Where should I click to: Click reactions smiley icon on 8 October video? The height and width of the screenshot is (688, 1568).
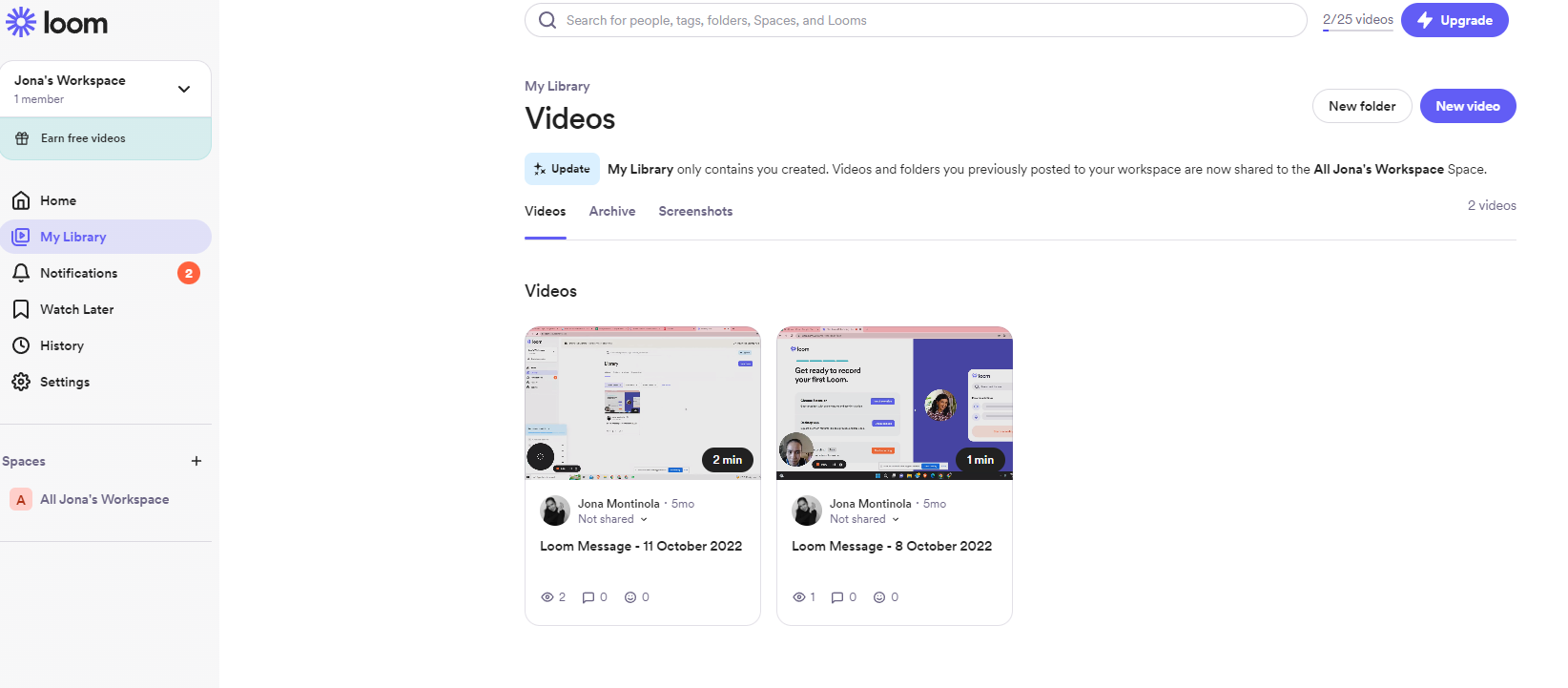click(x=879, y=597)
